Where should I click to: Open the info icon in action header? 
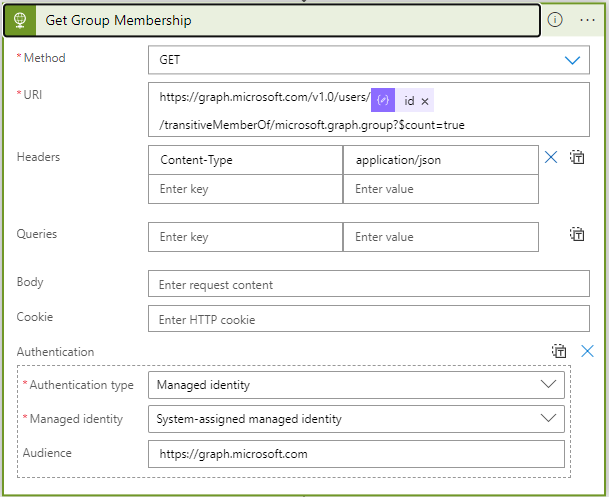tap(555, 20)
